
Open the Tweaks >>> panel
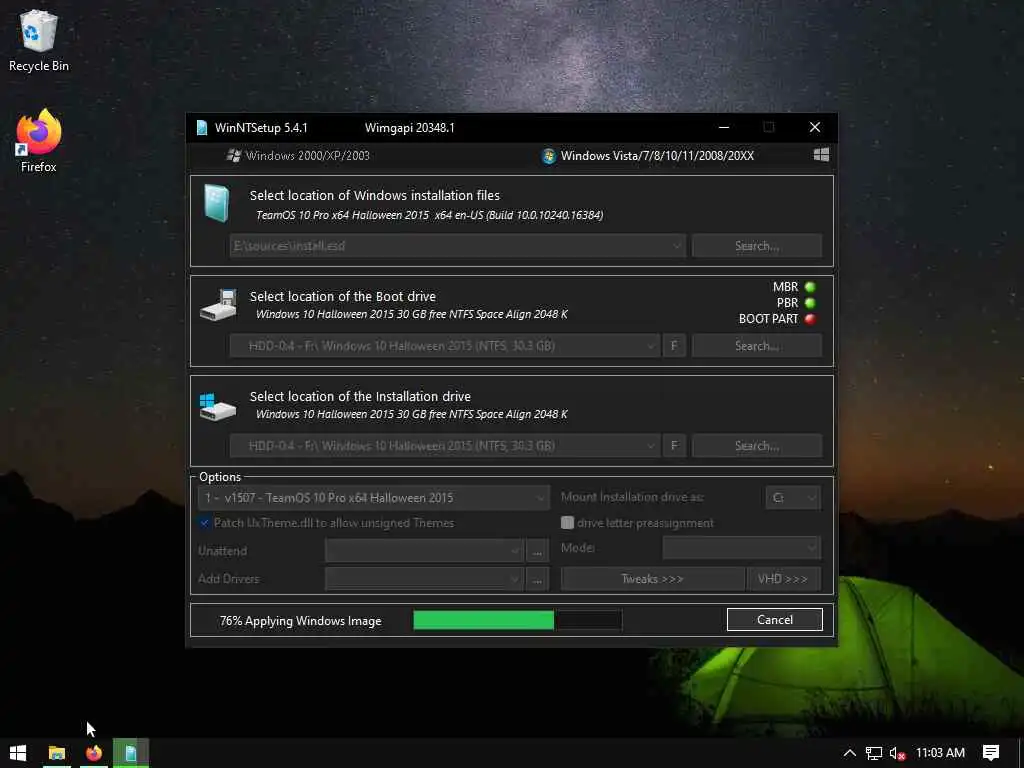pos(652,579)
